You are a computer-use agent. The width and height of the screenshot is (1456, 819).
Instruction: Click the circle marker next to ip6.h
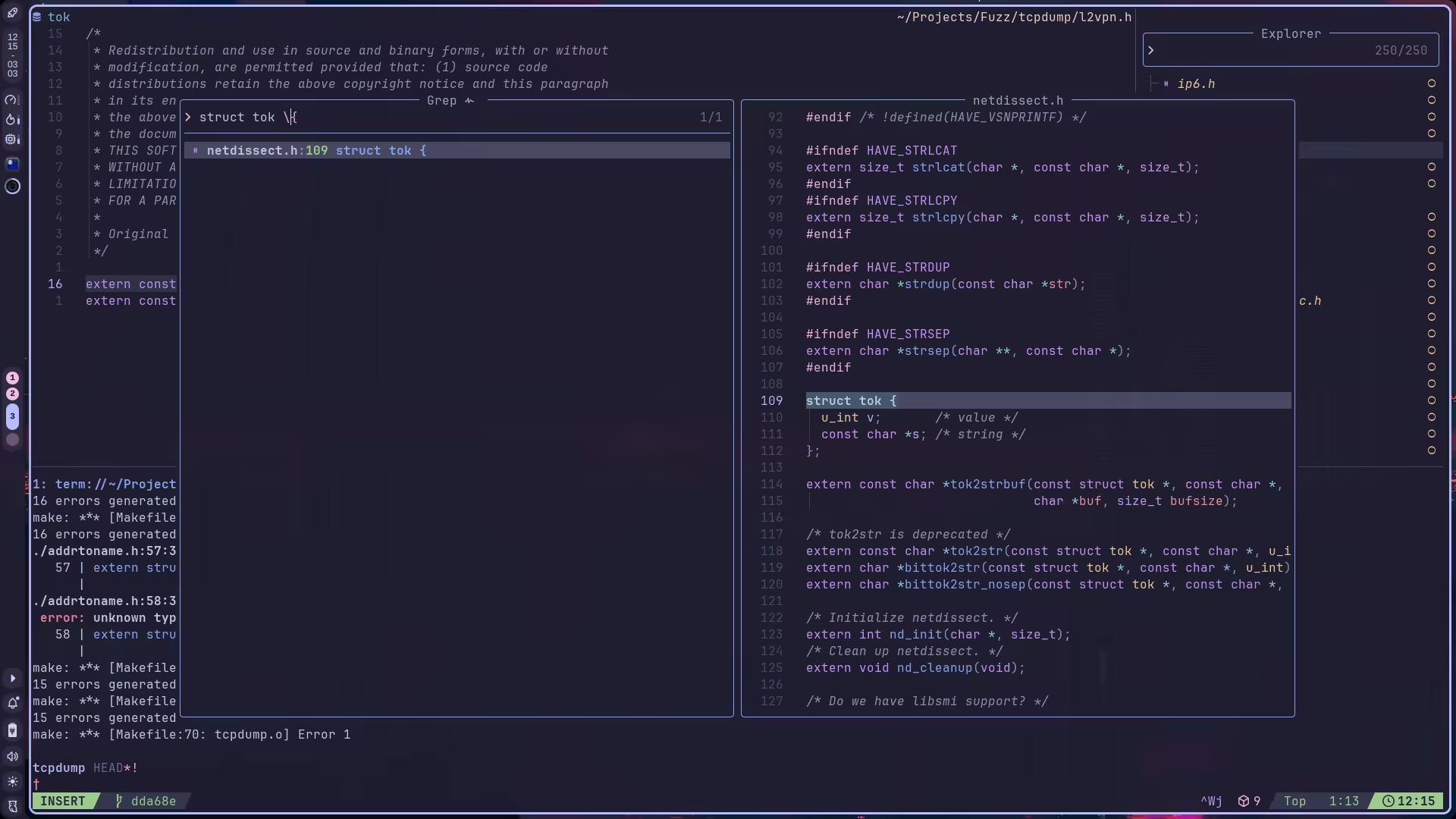pyautogui.click(x=1432, y=83)
